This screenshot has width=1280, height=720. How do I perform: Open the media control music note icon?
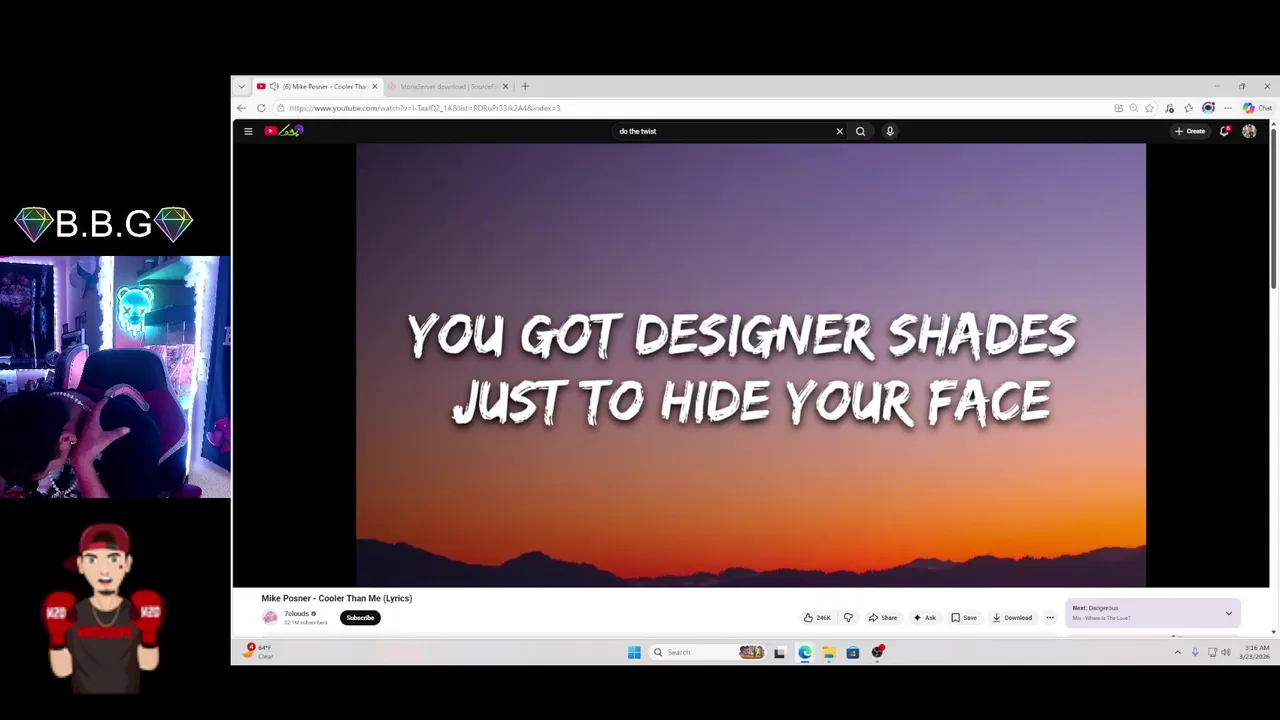pos(1170,108)
